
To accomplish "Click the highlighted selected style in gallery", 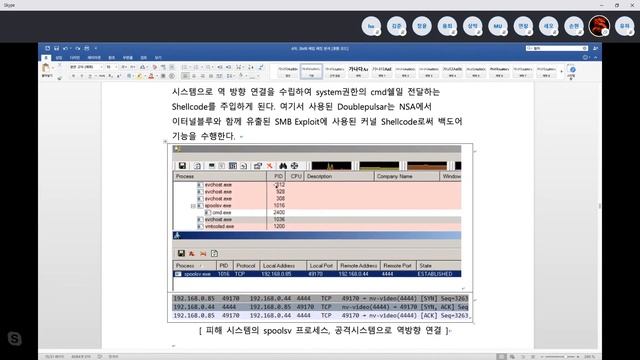I will (x=311, y=71).
